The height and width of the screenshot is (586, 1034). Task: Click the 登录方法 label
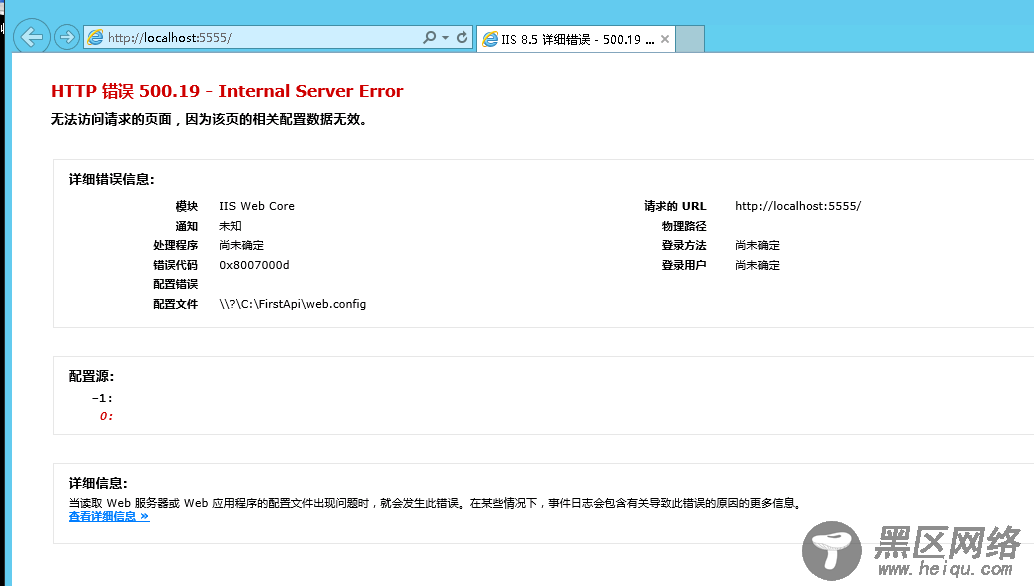[x=684, y=245]
